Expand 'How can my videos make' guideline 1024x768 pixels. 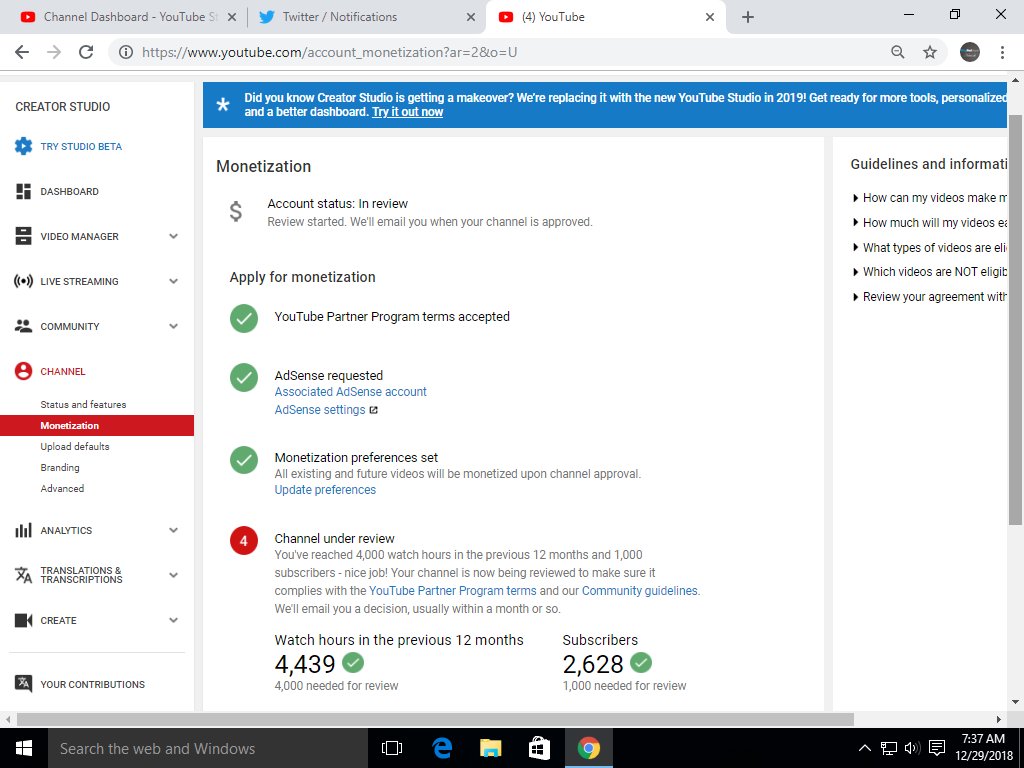[930, 198]
